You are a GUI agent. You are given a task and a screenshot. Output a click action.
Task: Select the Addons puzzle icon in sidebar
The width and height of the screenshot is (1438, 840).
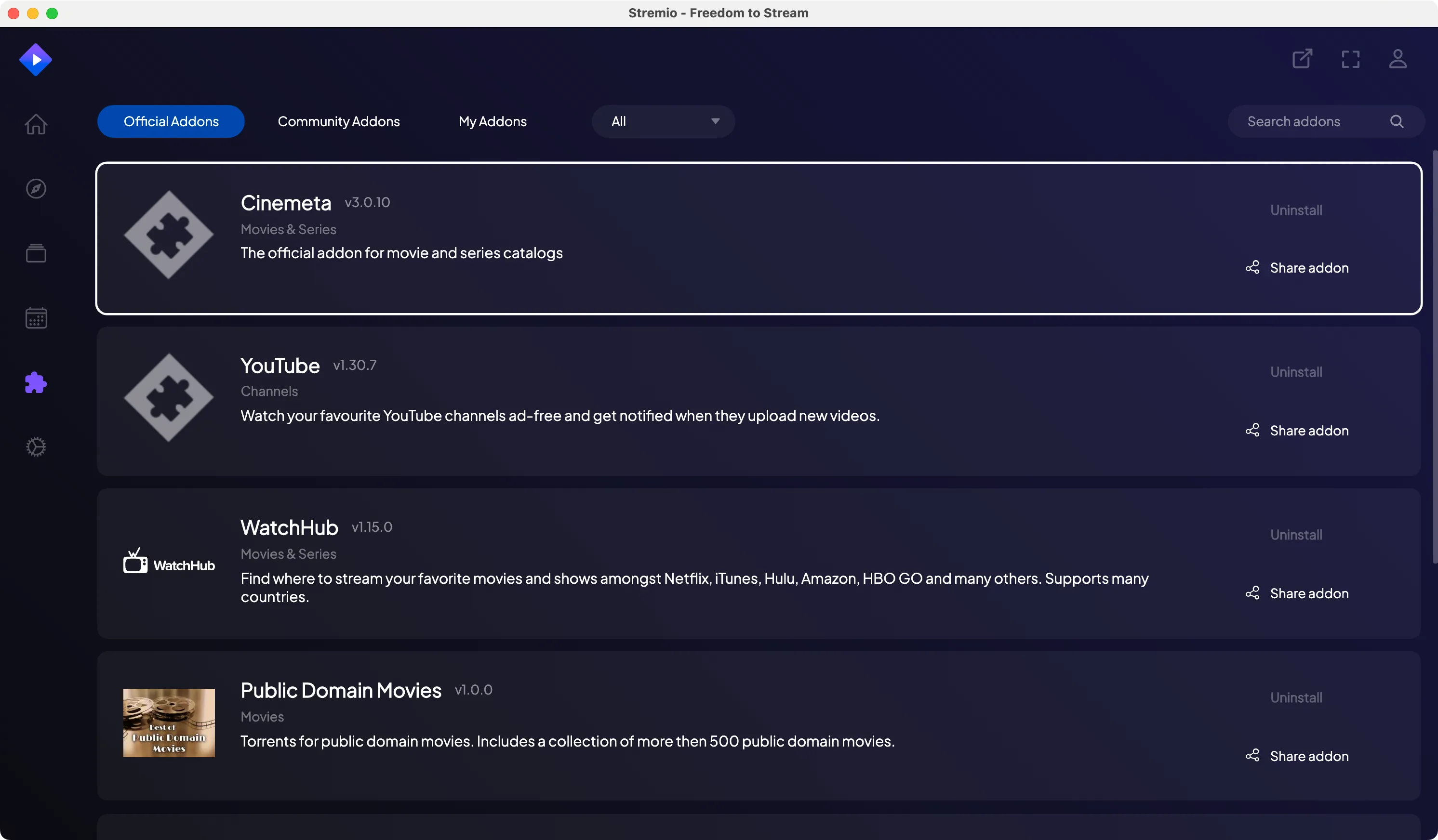(x=35, y=382)
